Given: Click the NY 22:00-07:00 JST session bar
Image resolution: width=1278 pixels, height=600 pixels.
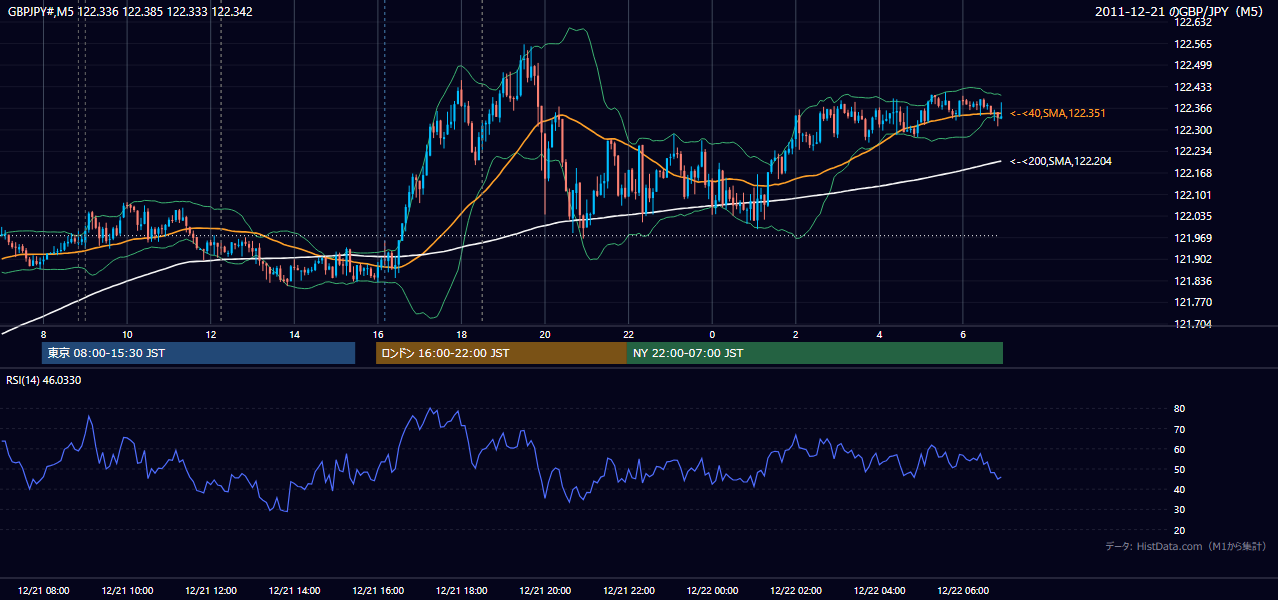Looking at the screenshot, I should [815, 353].
